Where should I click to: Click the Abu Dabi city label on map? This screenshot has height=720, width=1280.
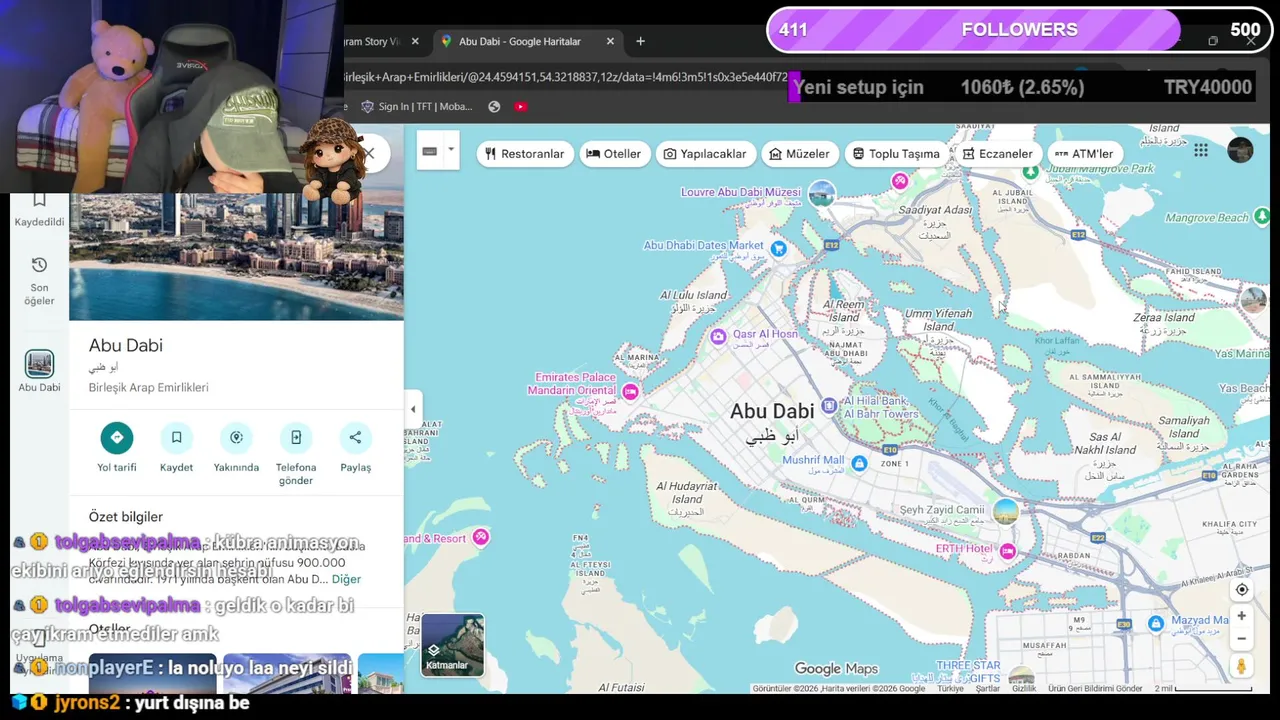(x=771, y=411)
